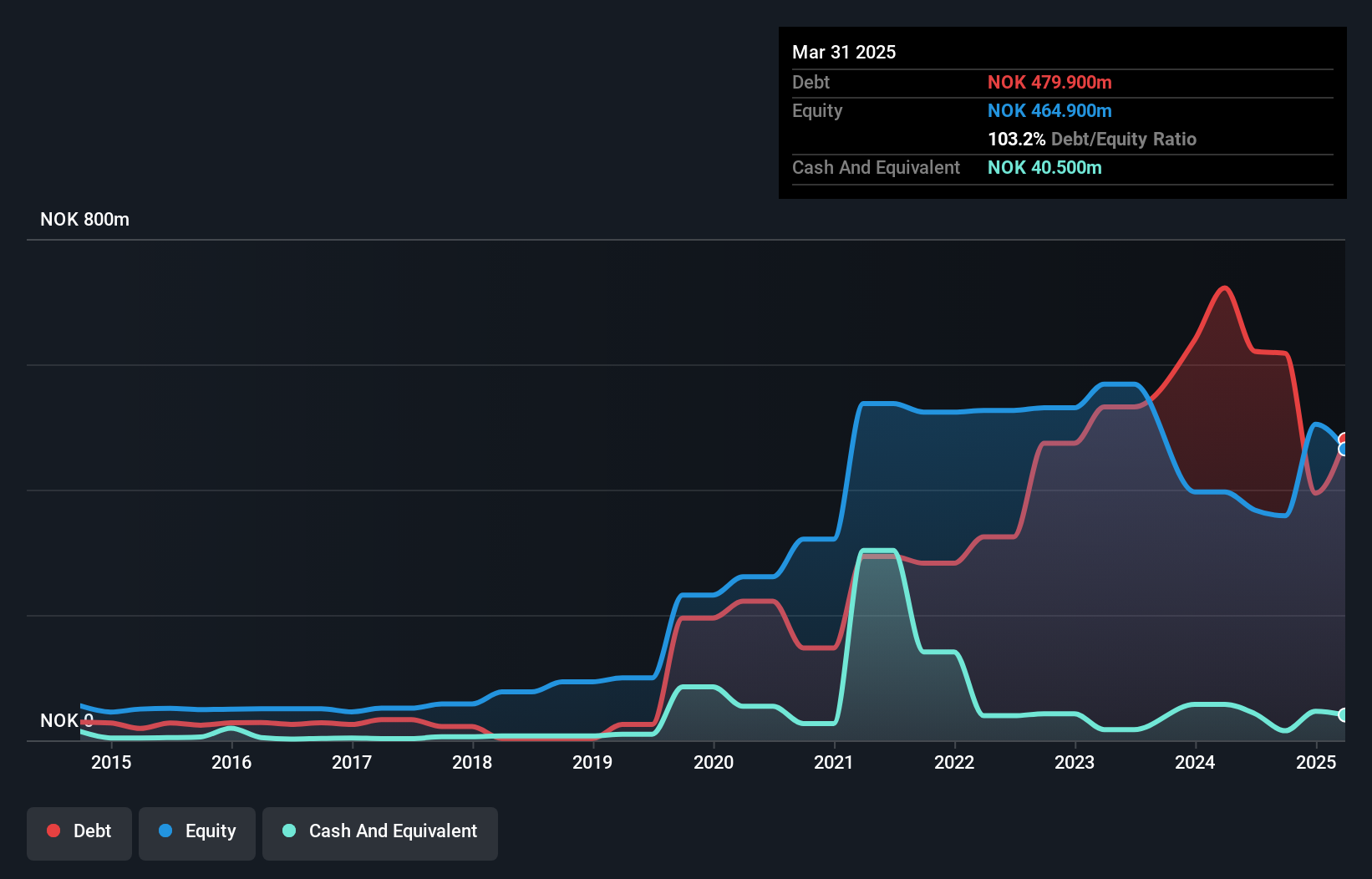Select the teal Cash endpoint marker near the baseline

point(1344,715)
